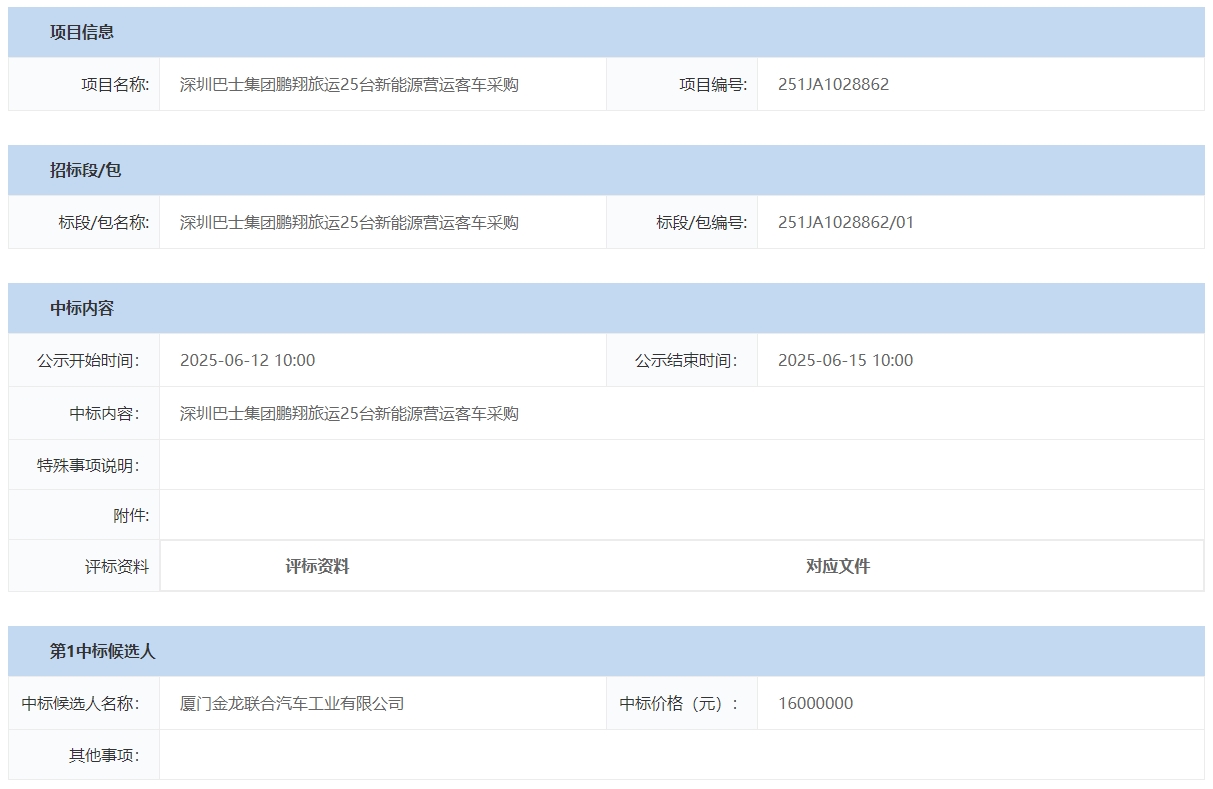Click the 公示结束时间 label

[686, 361]
